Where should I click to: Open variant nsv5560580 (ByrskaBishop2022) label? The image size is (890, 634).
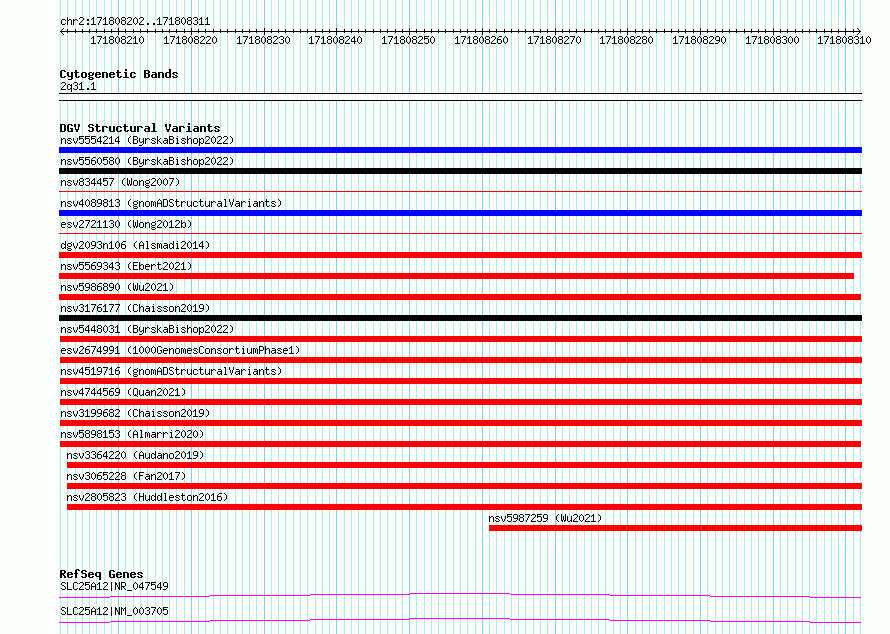[147, 161]
